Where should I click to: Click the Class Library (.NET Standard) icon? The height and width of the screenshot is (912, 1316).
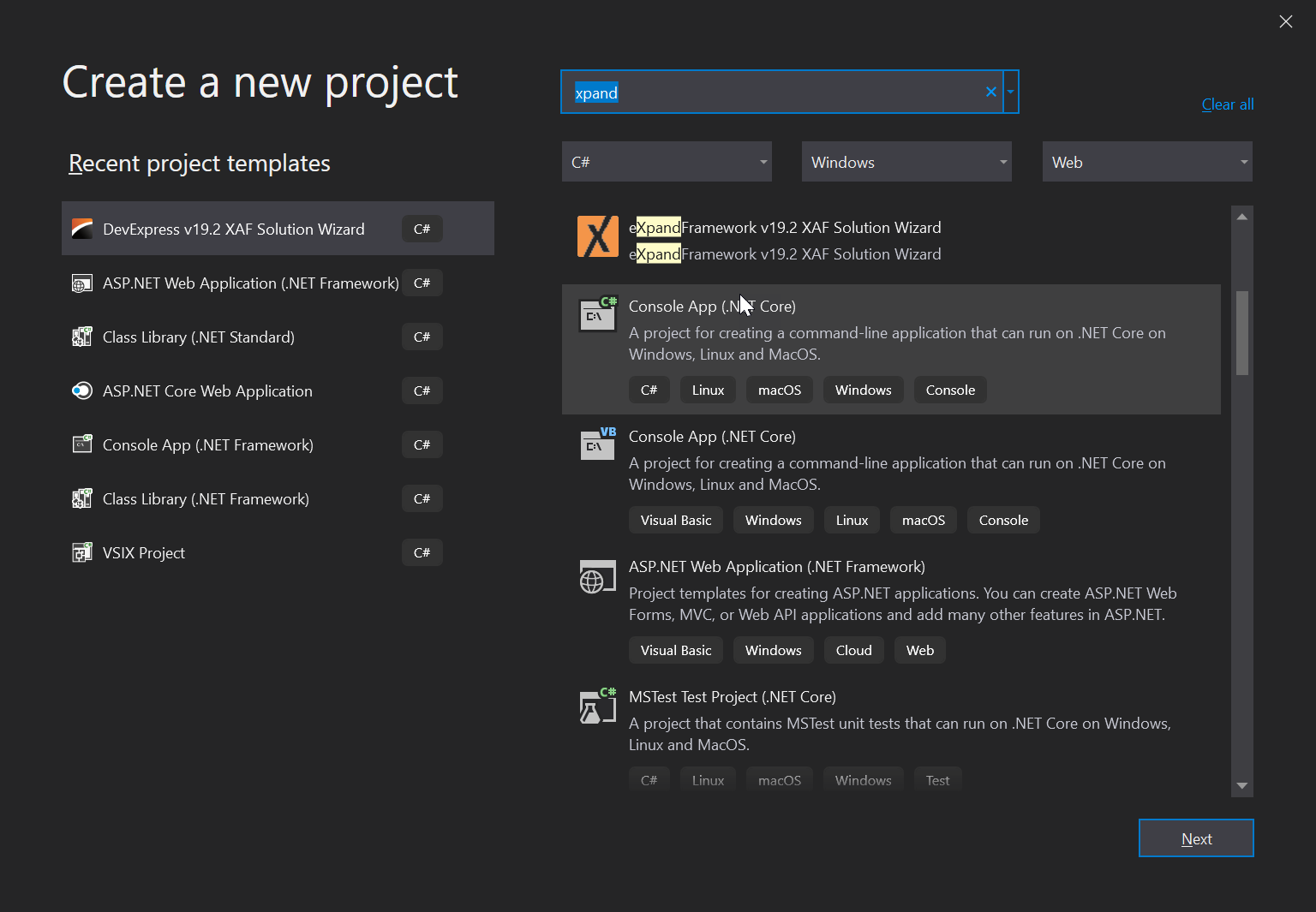(x=82, y=337)
